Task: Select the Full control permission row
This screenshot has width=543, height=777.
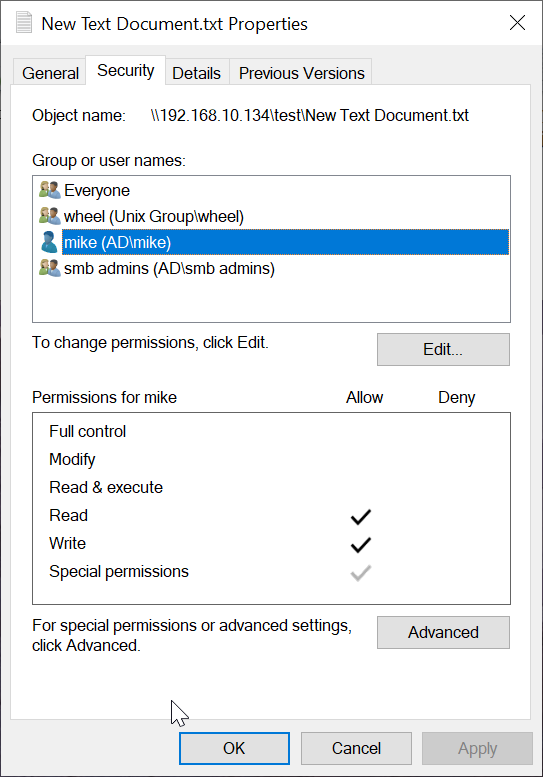Action: click(x=271, y=432)
